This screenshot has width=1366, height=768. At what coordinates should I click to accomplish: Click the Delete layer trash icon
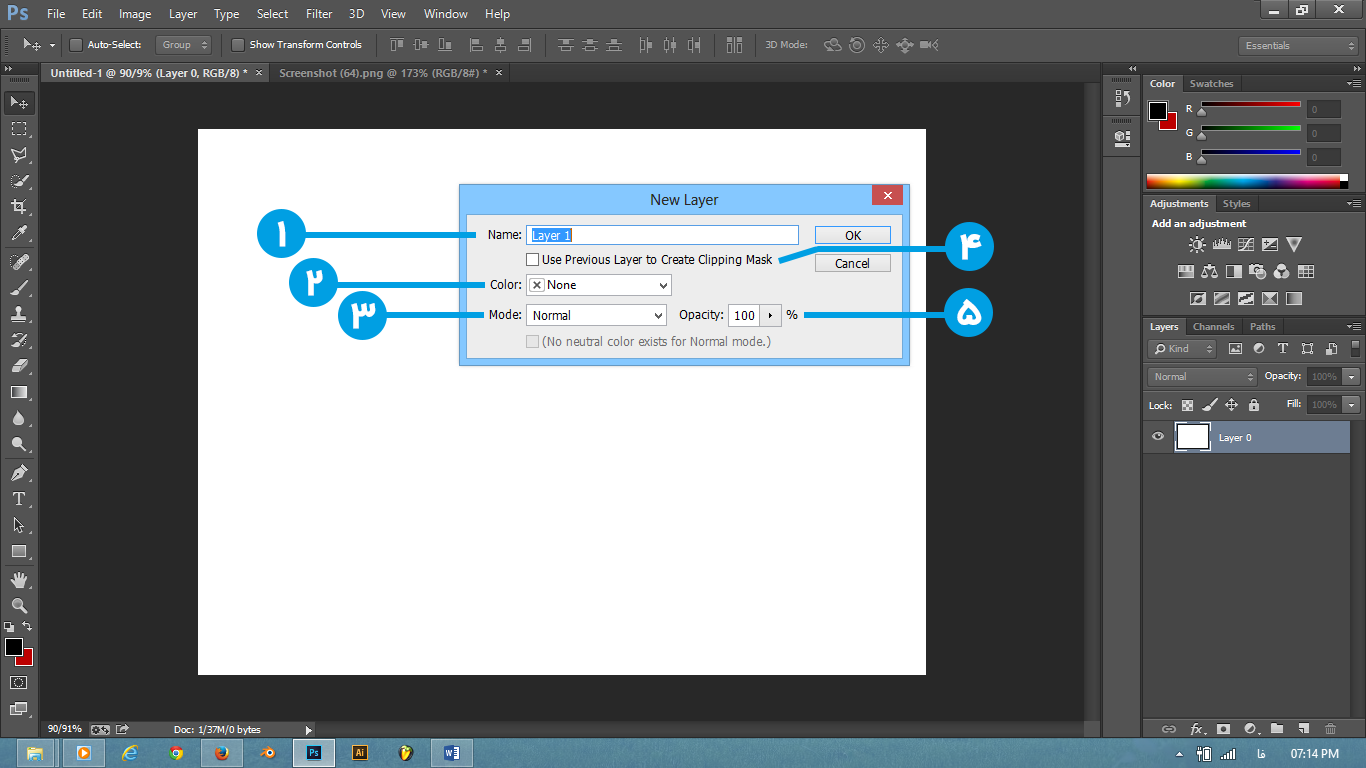click(x=1330, y=729)
